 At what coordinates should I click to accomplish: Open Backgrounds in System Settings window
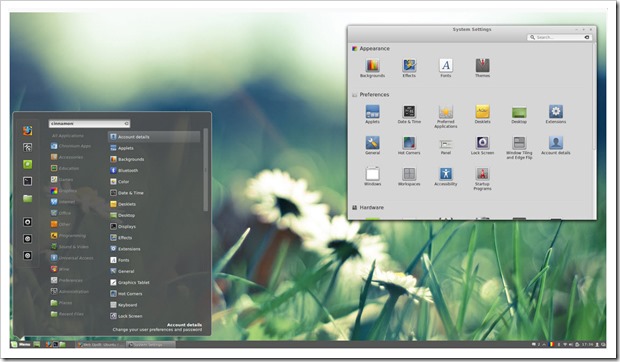click(372, 68)
